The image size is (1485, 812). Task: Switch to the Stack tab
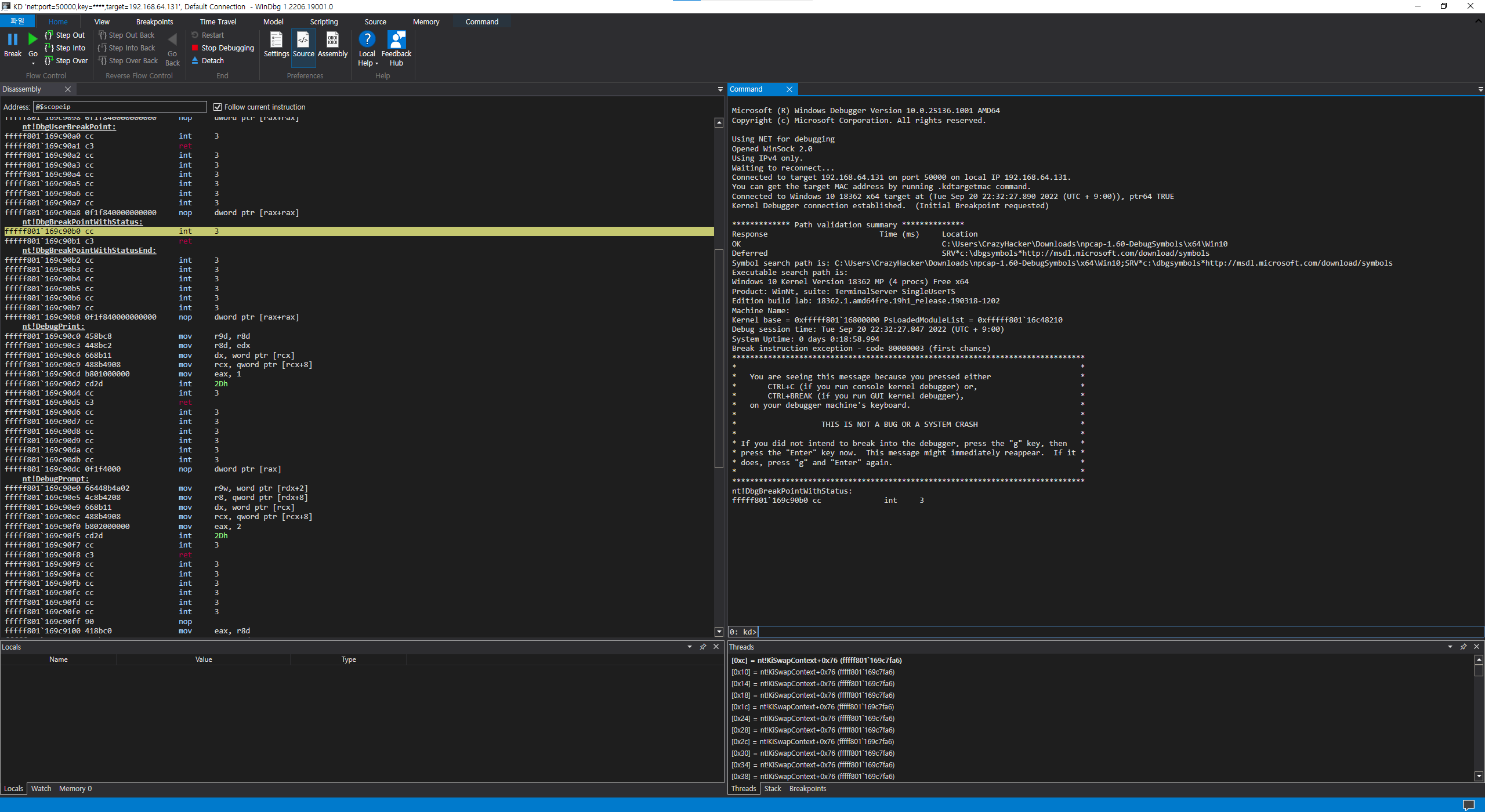point(772,789)
